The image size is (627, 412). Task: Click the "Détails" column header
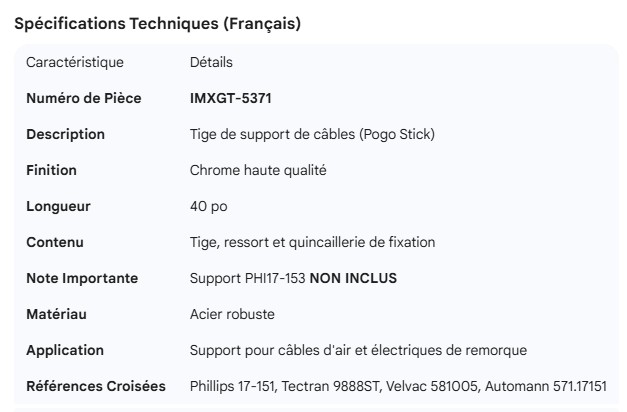coord(211,63)
